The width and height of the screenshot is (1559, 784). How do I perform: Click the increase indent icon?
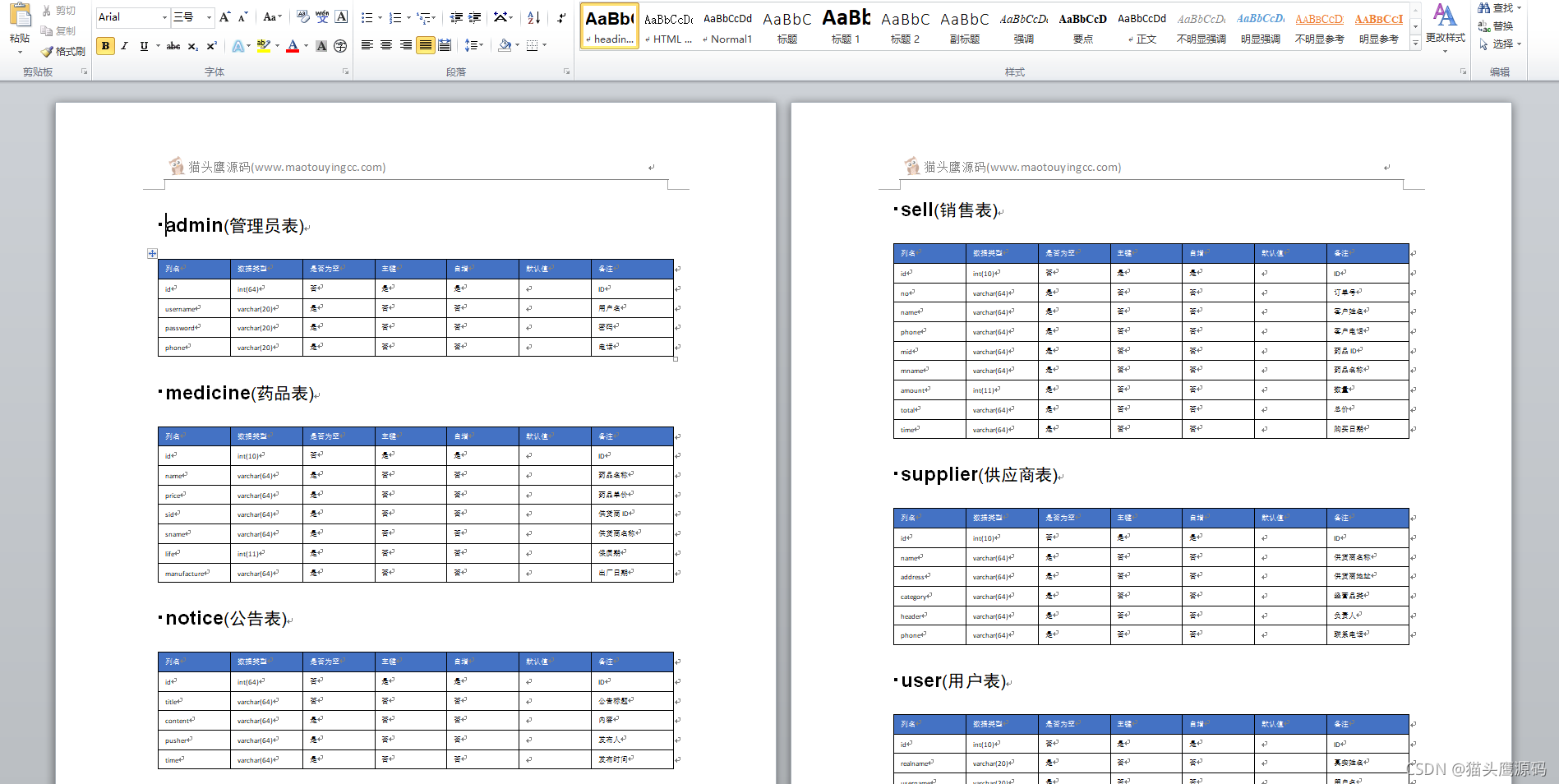475,17
